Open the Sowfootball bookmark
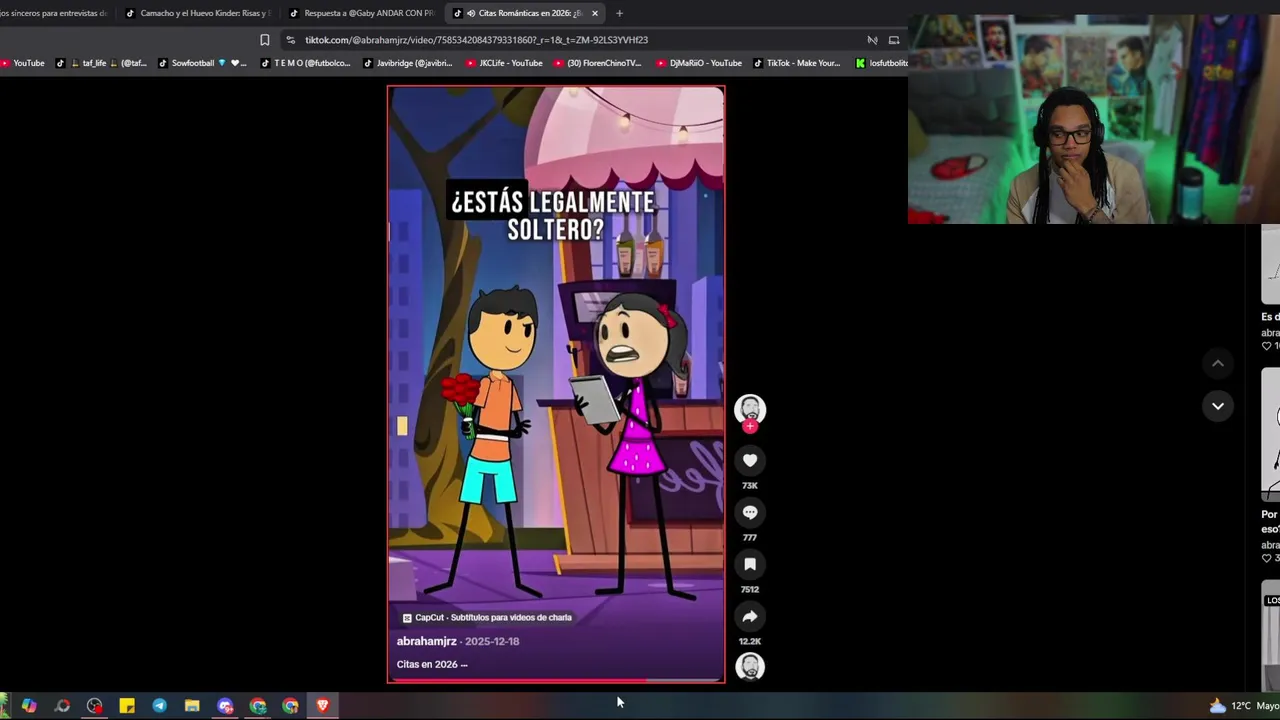Screen dimensions: 1280x720 click(203, 63)
